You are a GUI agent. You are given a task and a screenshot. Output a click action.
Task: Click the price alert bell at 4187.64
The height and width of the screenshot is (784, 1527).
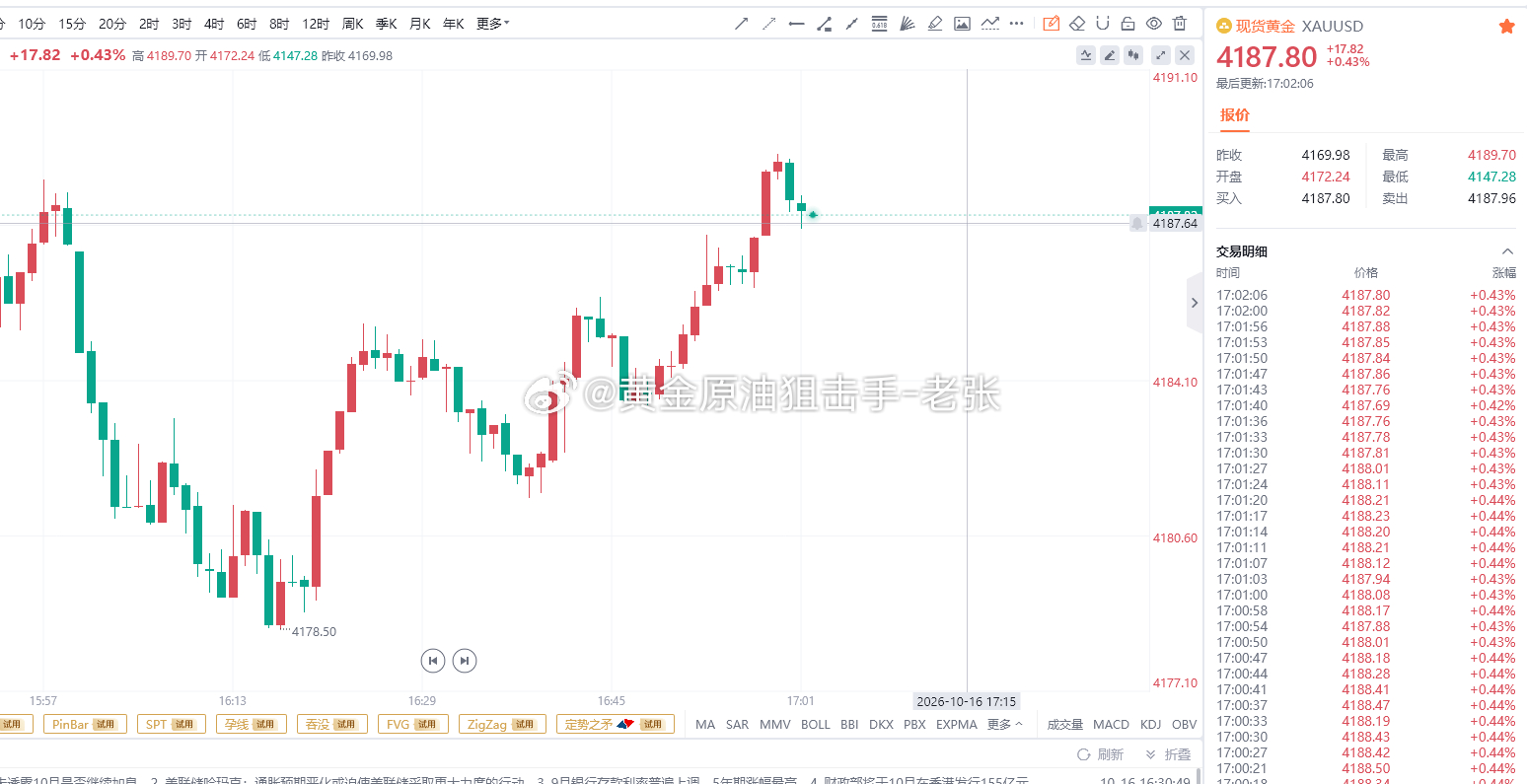[1137, 224]
